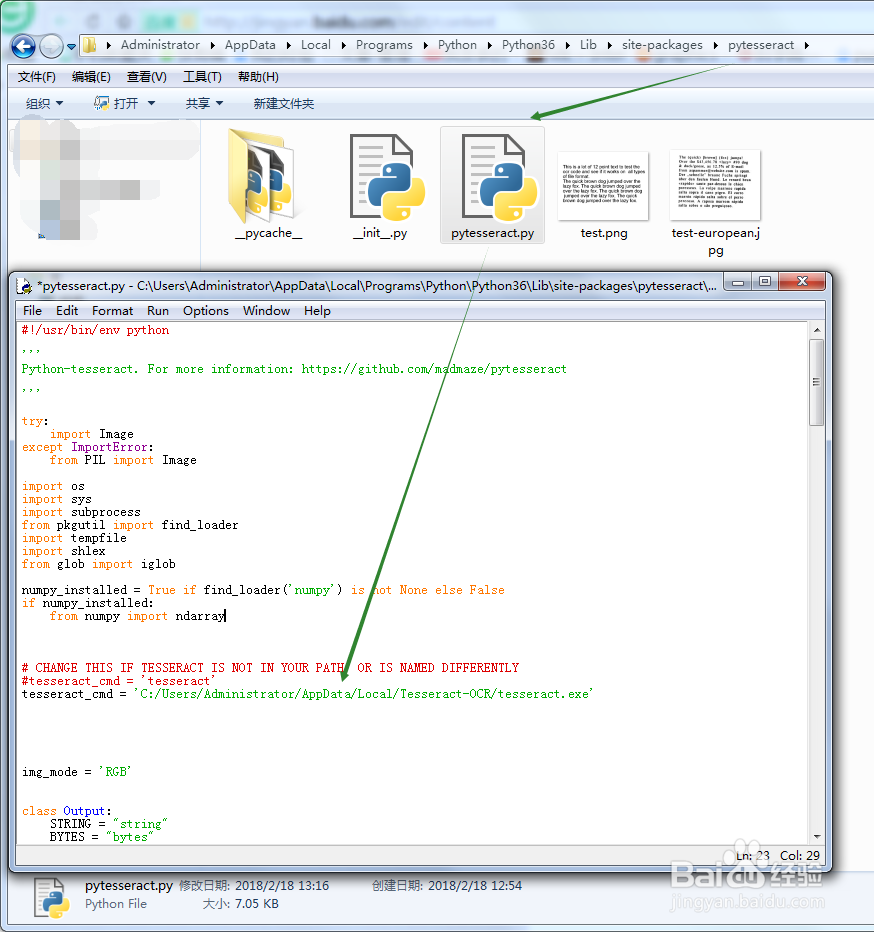874x932 pixels.
Task: Click the IDLE window title icon
Action: [25, 286]
